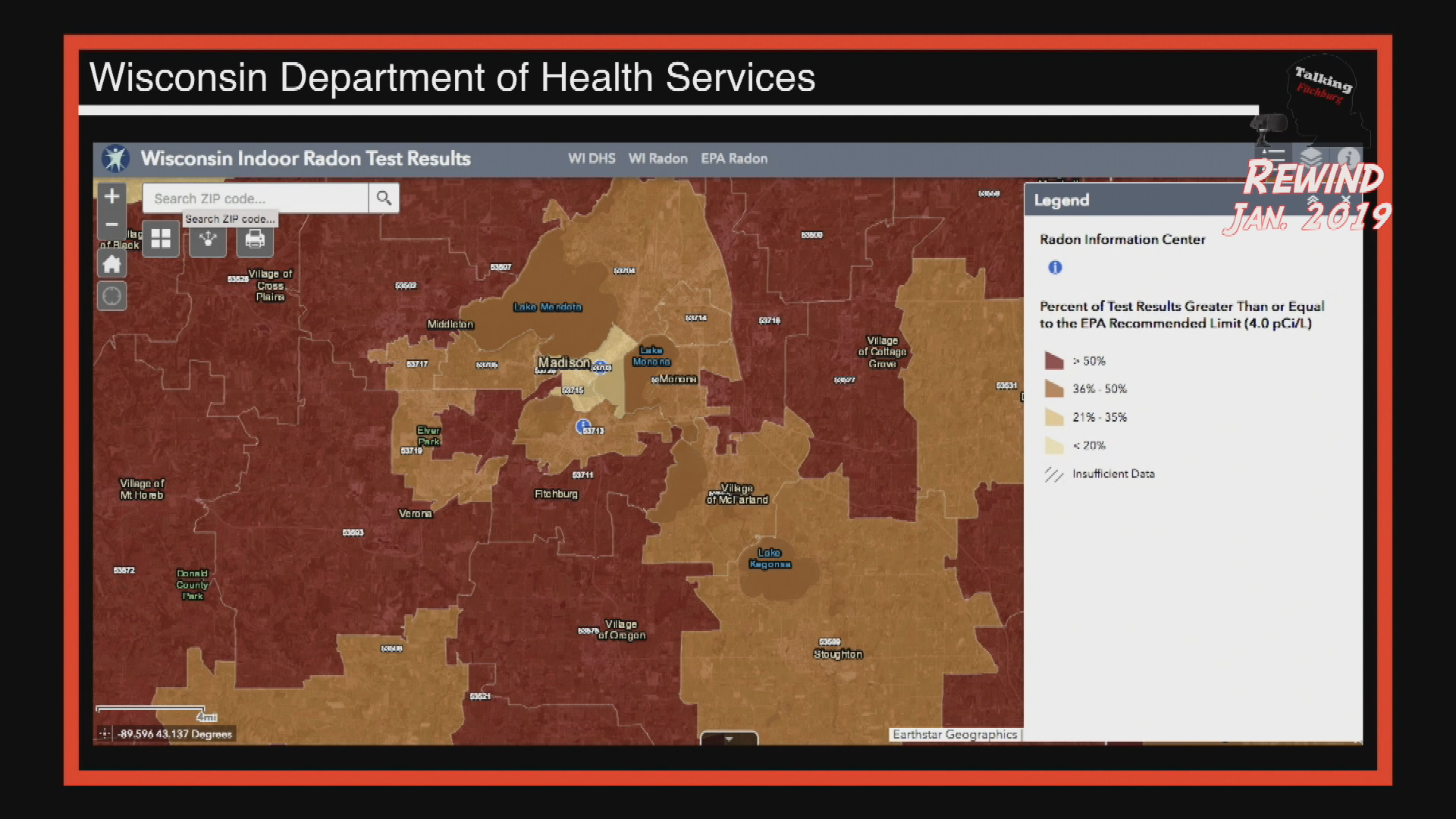Open the basemap gallery grid icon
Image resolution: width=1456 pixels, height=819 pixels.
pyautogui.click(x=161, y=240)
